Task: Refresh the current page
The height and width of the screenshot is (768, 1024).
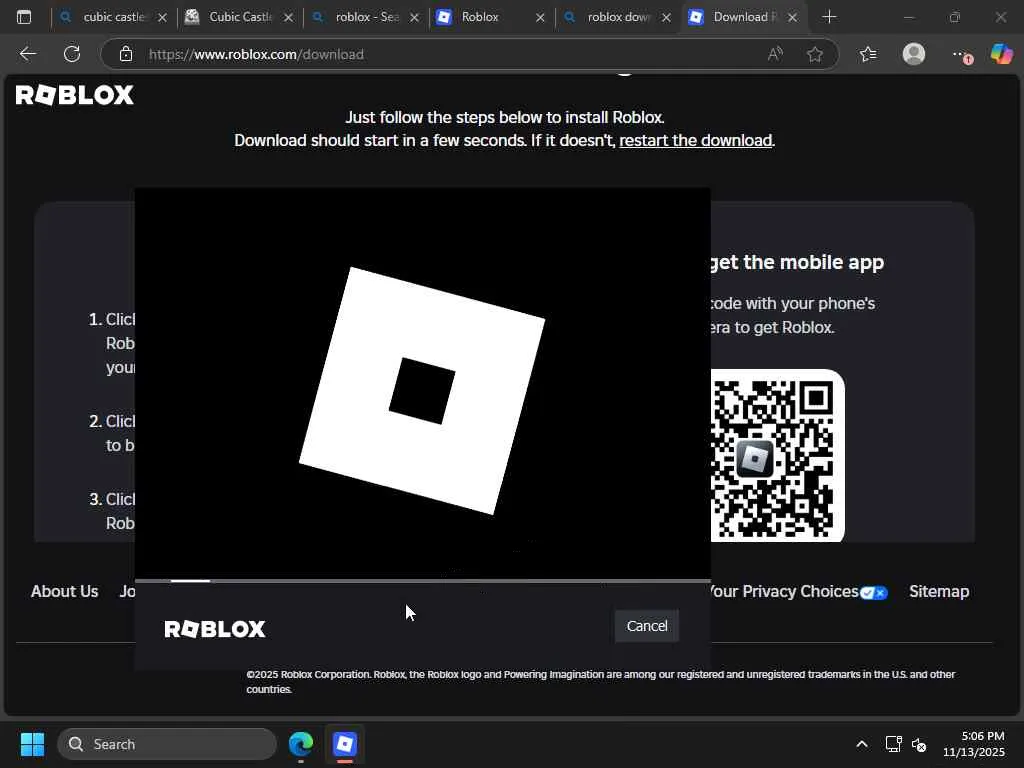Action: pyautogui.click(x=72, y=54)
